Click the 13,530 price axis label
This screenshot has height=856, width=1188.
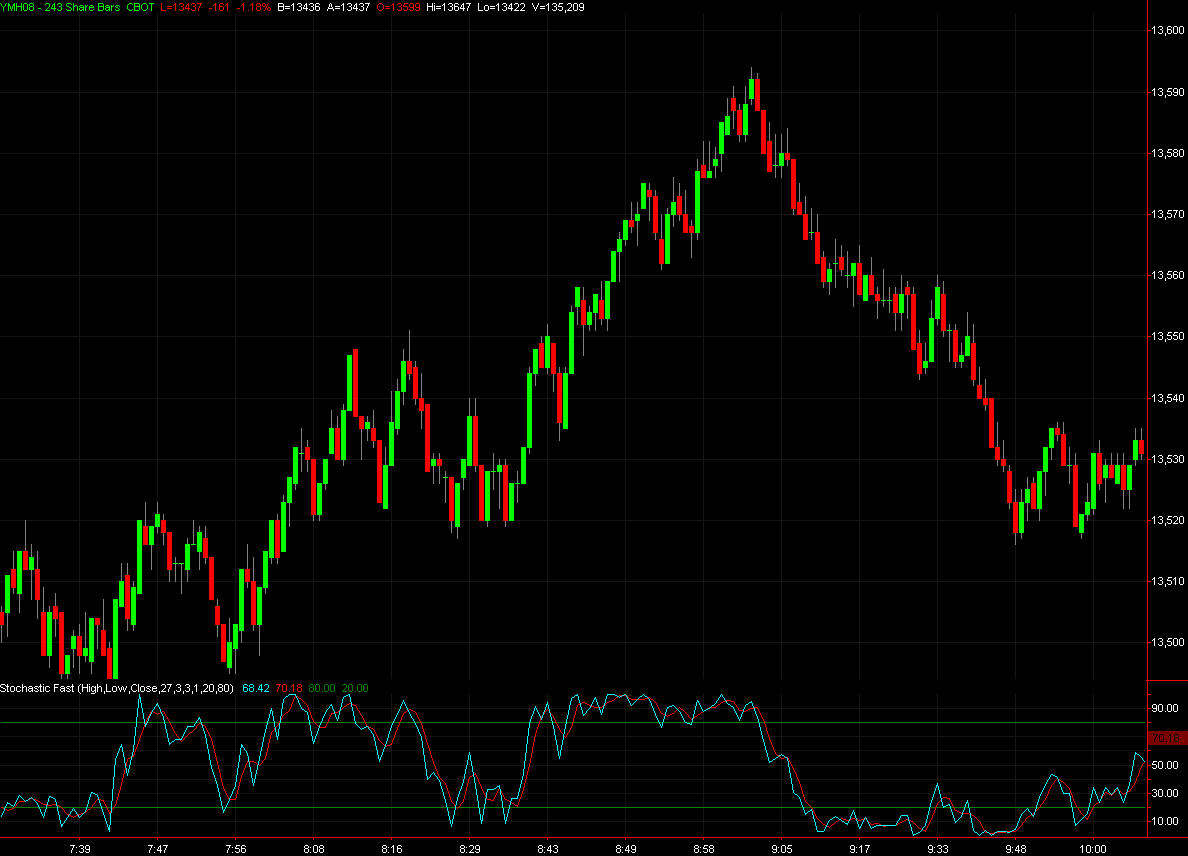pos(1168,459)
